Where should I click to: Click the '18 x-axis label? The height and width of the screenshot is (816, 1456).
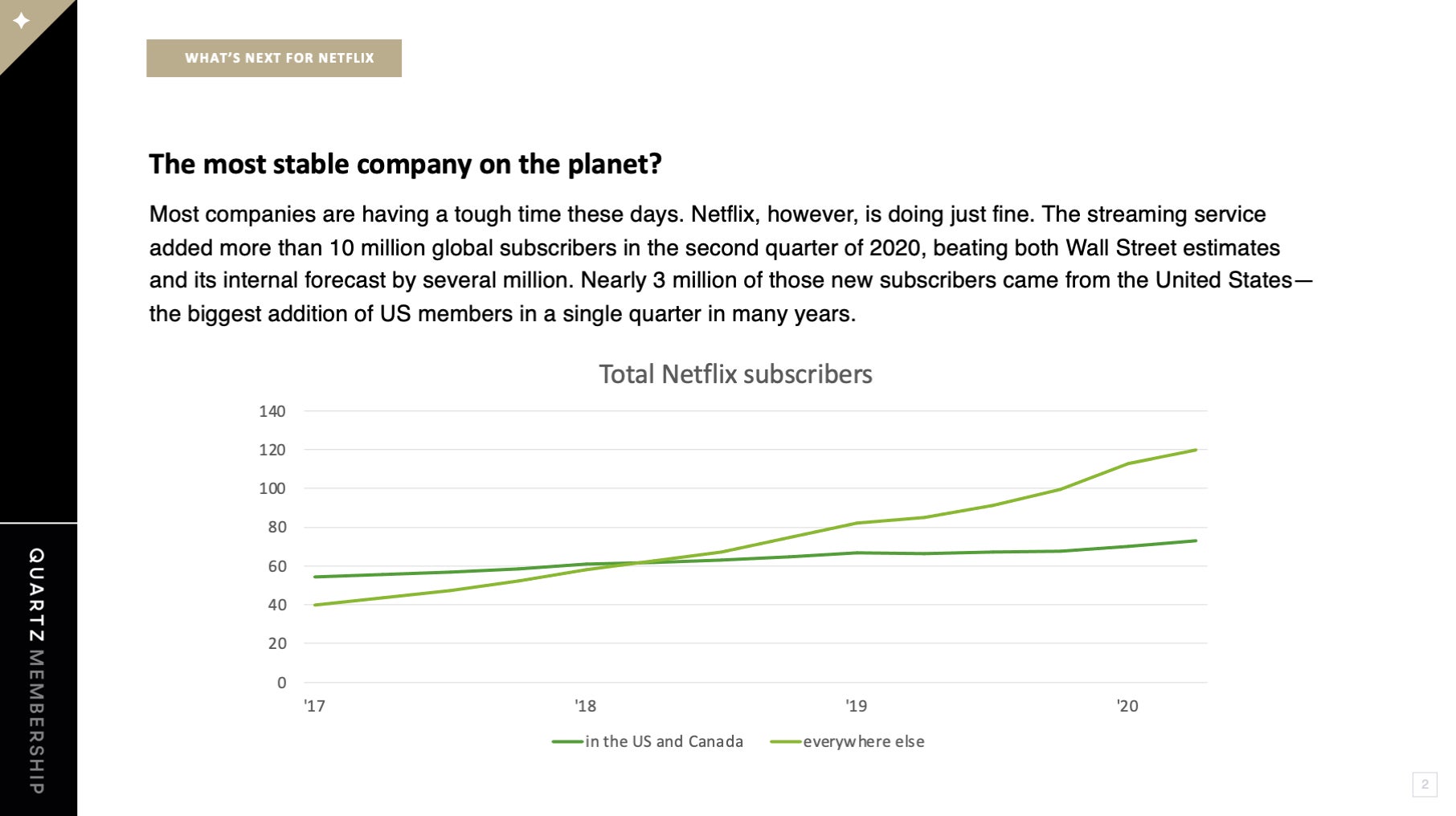coord(585,706)
